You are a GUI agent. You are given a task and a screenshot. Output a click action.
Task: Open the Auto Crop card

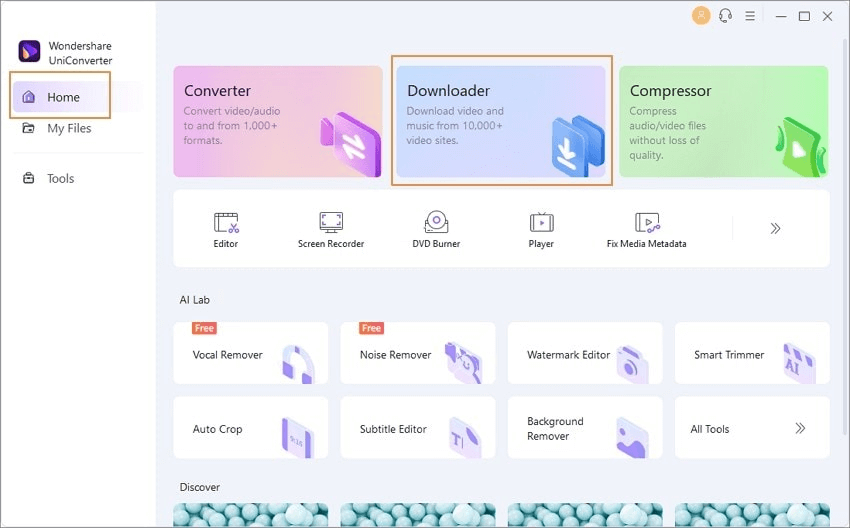coord(251,427)
